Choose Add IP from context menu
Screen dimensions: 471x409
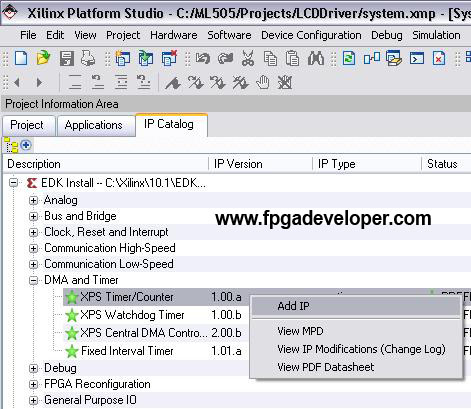pos(356,306)
